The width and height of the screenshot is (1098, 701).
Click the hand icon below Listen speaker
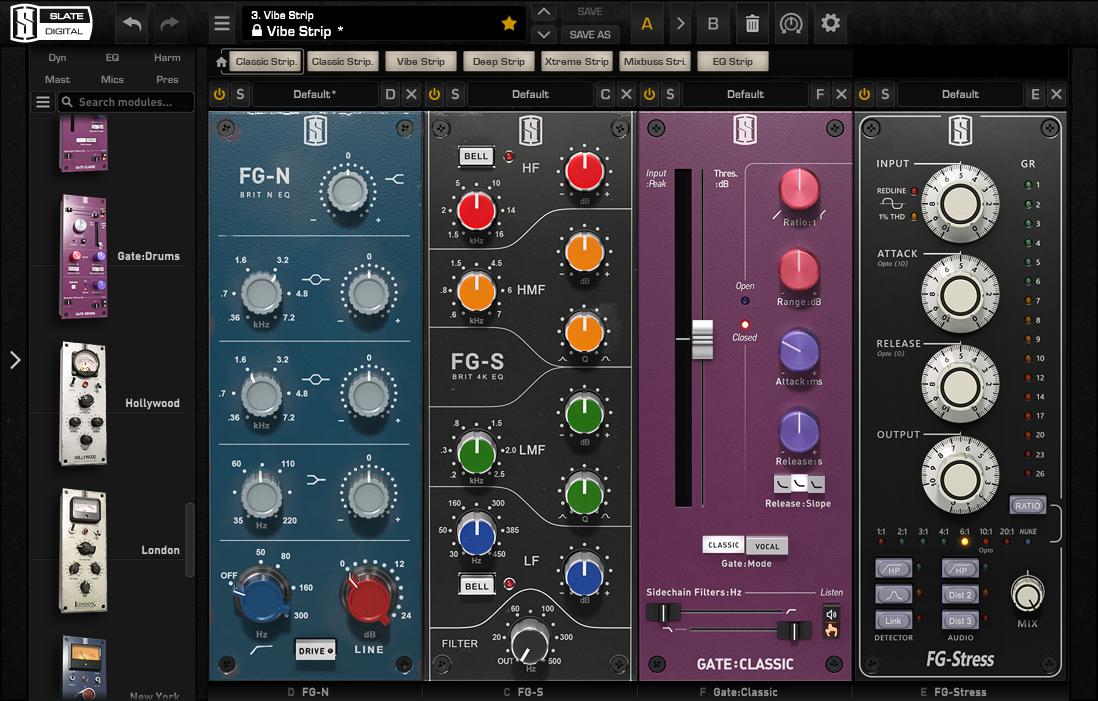click(831, 630)
